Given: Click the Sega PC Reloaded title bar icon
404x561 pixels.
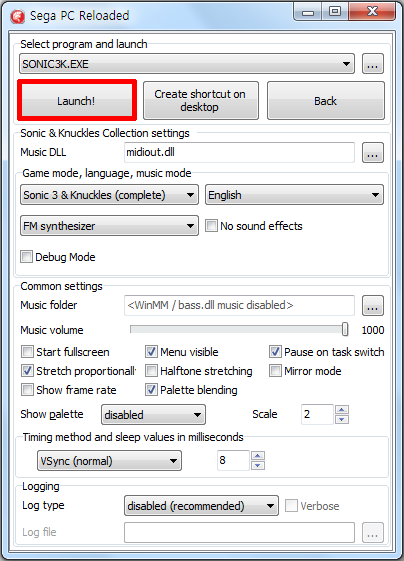Looking at the screenshot, I should click(17, 16).
